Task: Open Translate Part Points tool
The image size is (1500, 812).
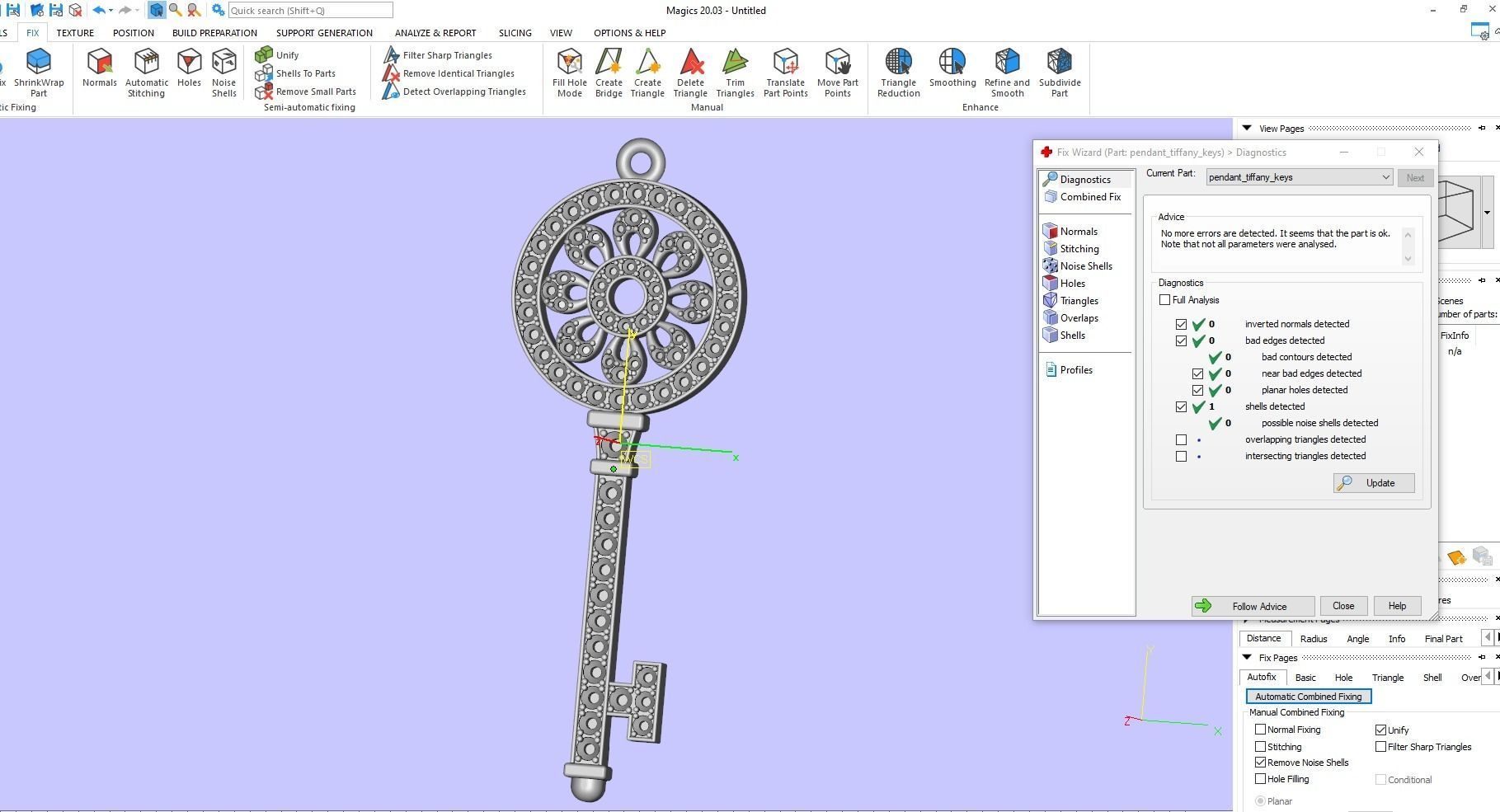Action: tap(785, 73)
